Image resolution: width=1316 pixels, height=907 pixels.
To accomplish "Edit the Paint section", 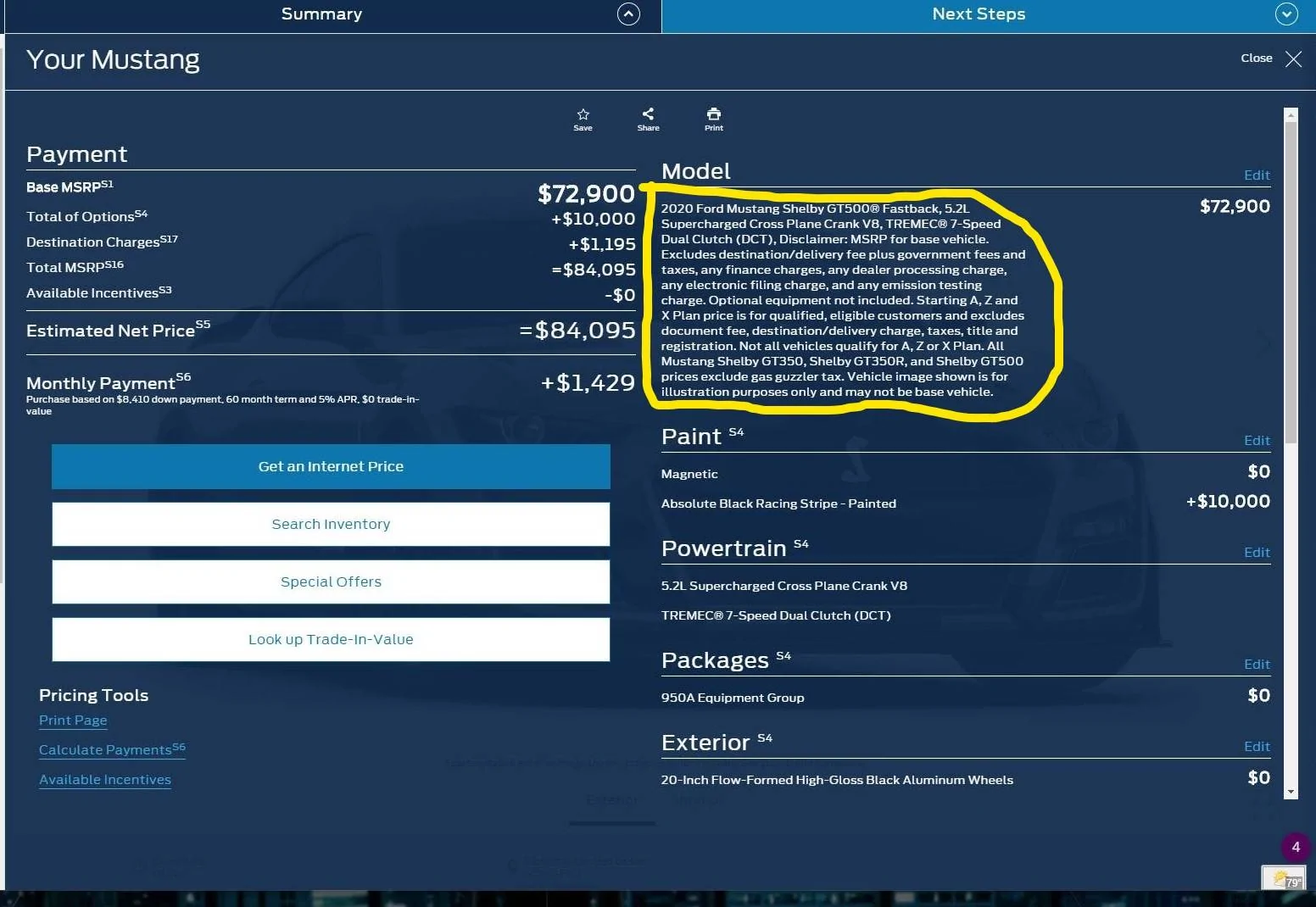I will (1257, 440).
